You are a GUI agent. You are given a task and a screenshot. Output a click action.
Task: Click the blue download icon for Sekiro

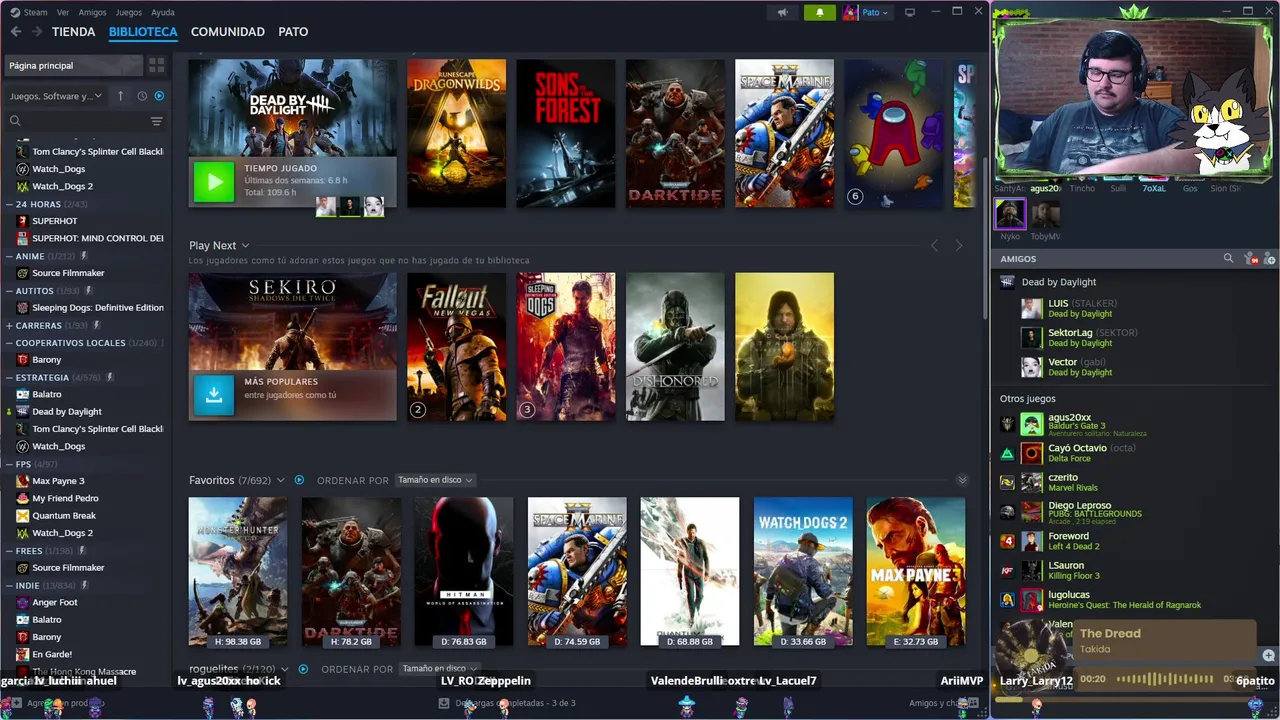click(214, 395)
